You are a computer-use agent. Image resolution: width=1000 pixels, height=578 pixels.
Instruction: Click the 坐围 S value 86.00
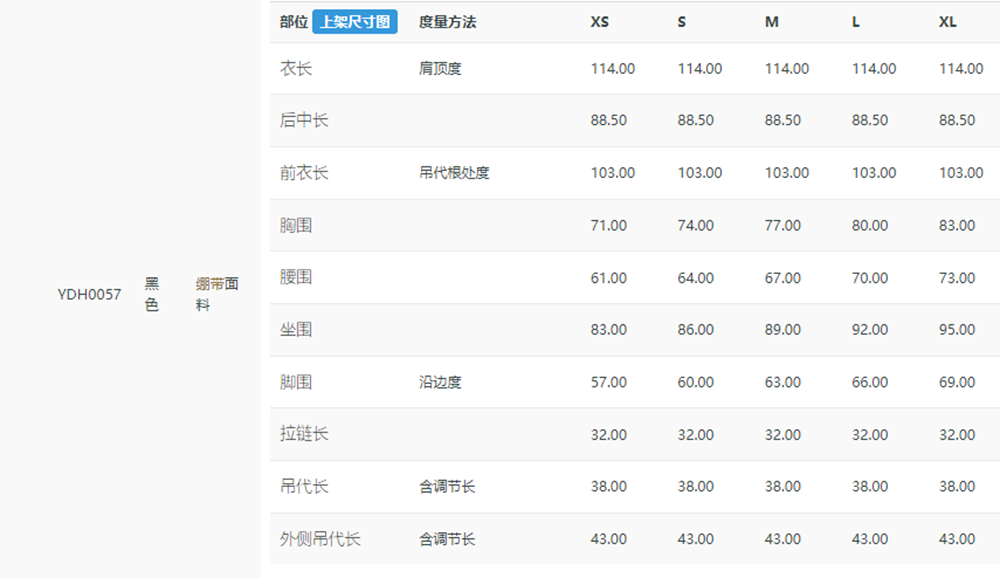tap(696, 330)
